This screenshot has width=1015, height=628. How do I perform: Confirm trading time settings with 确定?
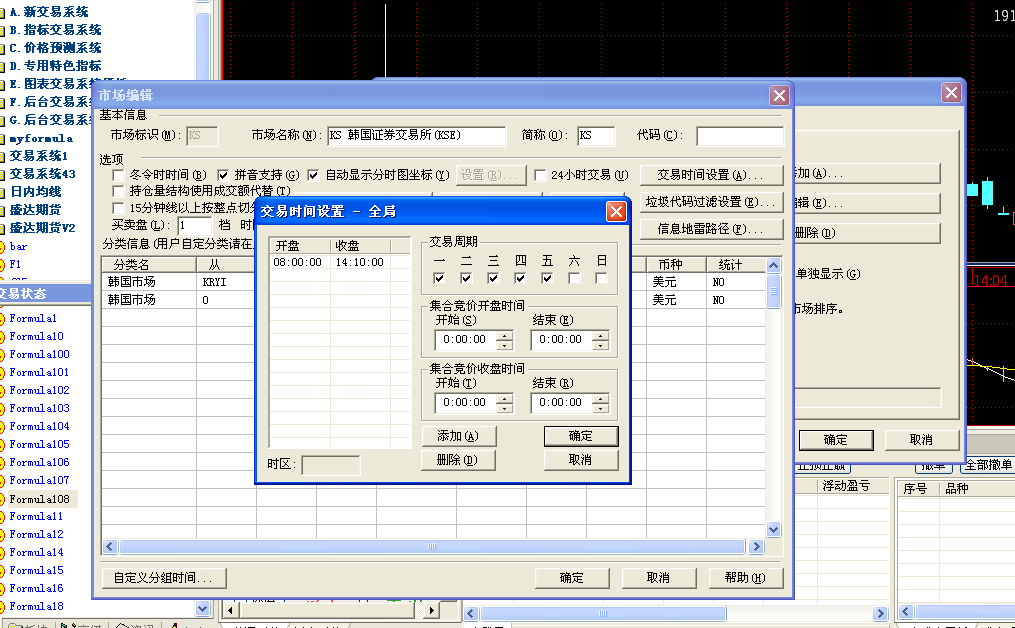pos(580,436)
